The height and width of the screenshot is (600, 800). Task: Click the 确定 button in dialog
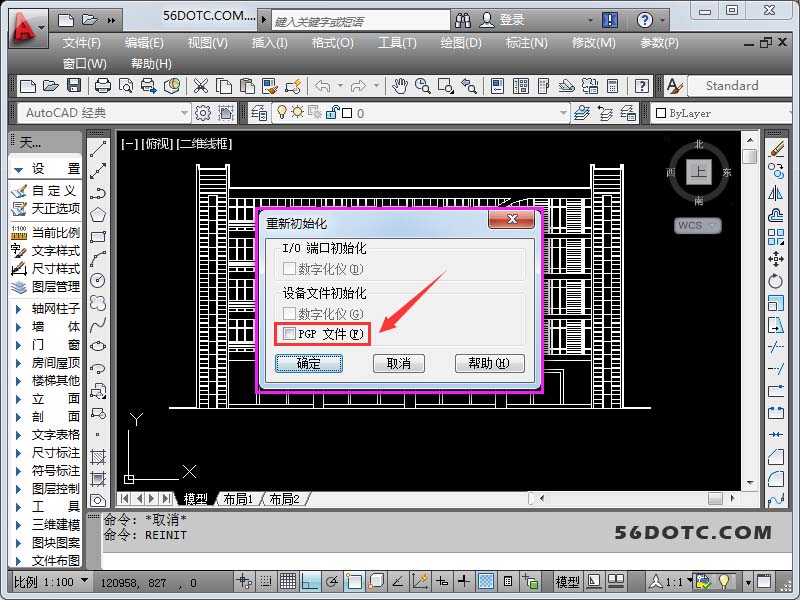pos(309,363)
